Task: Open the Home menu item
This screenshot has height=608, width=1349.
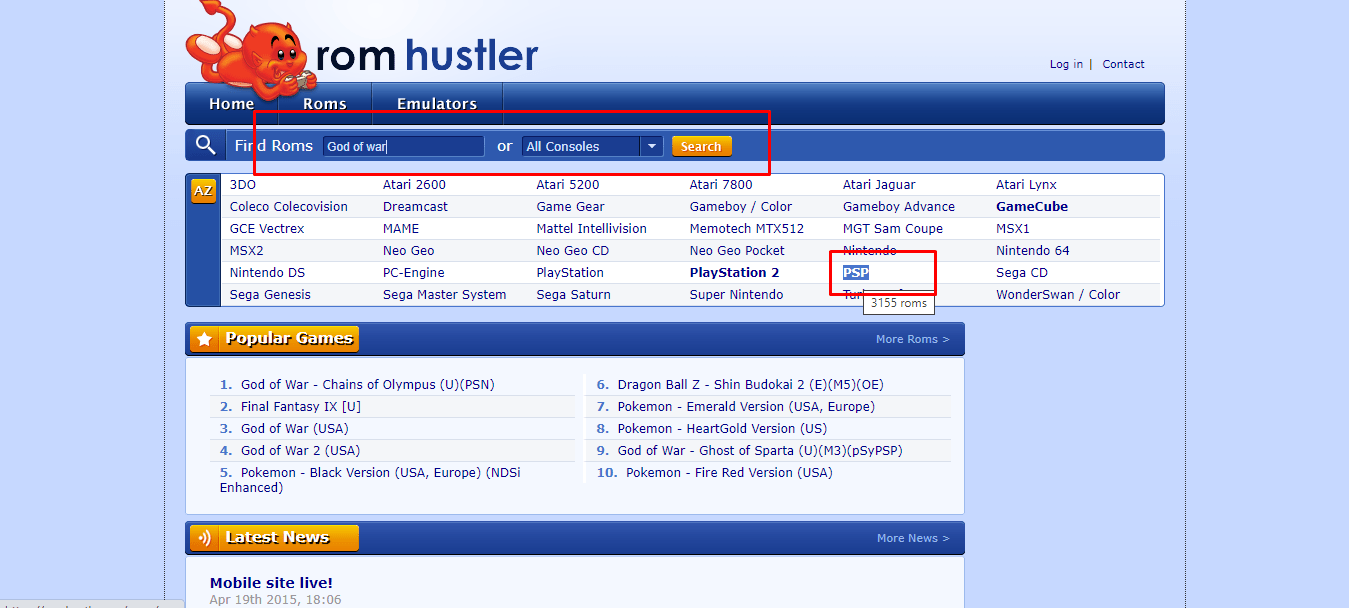Action: tap(232, 104)
